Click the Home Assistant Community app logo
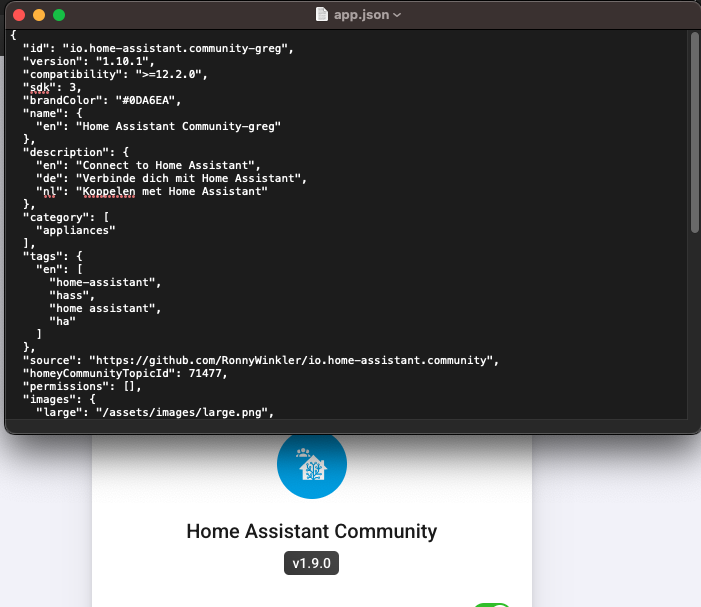This screenshot has height=607, width=701. pos(312,464)
